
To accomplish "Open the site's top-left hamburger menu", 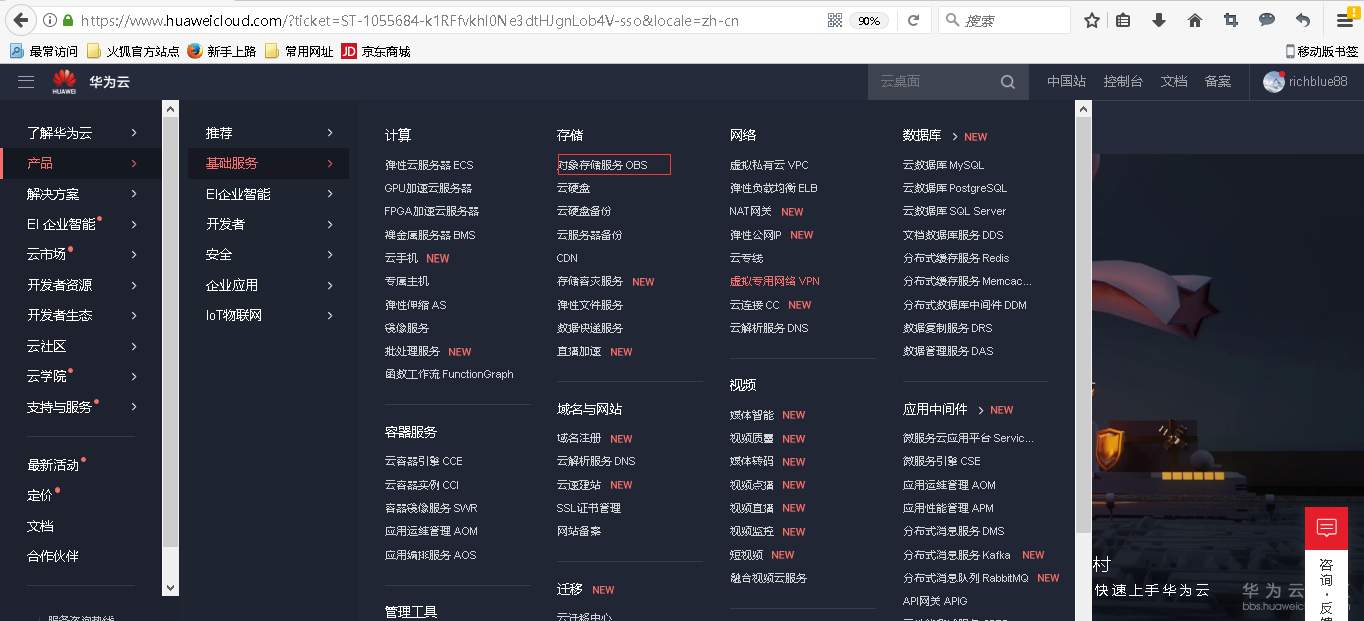I will [25, 82].
